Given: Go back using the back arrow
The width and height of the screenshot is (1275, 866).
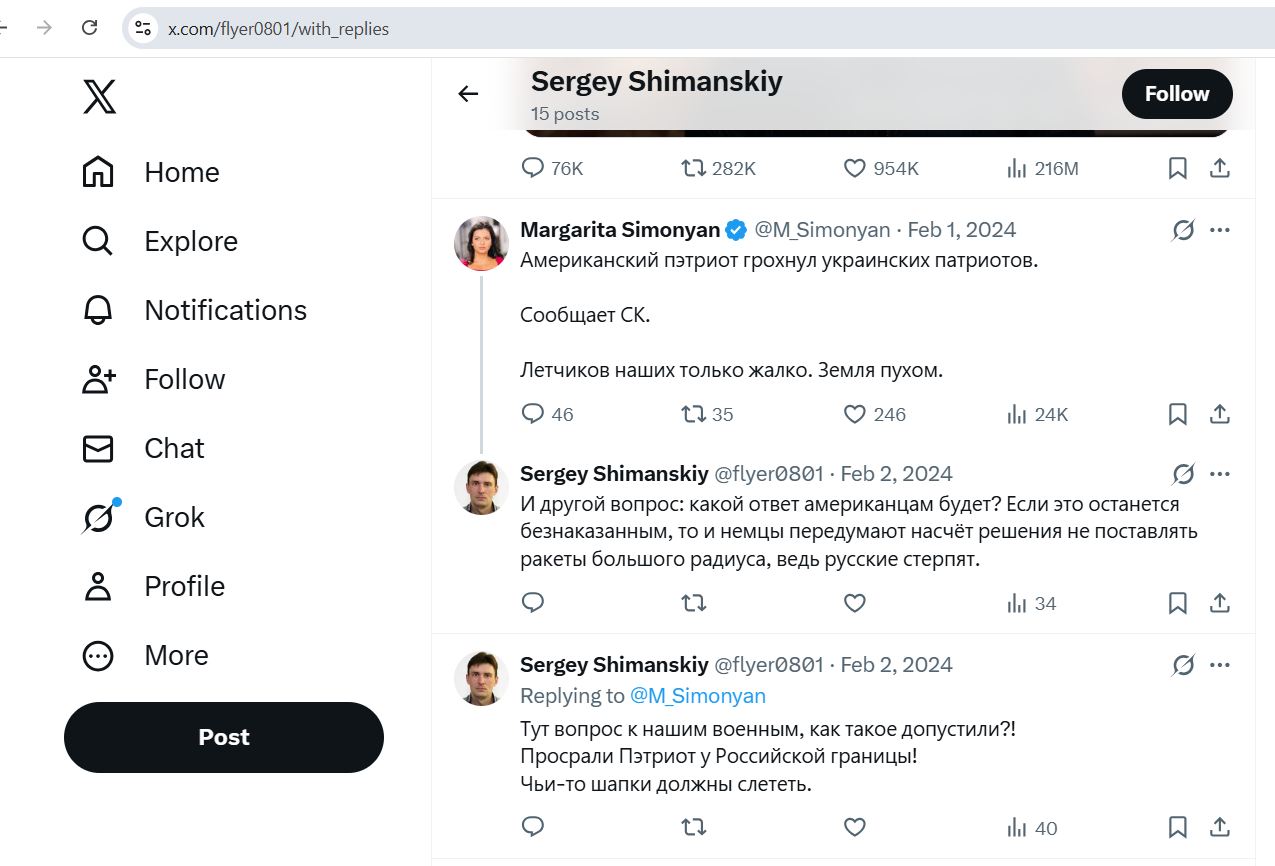Looking at the screenshot, I should [x=467, y=93].
